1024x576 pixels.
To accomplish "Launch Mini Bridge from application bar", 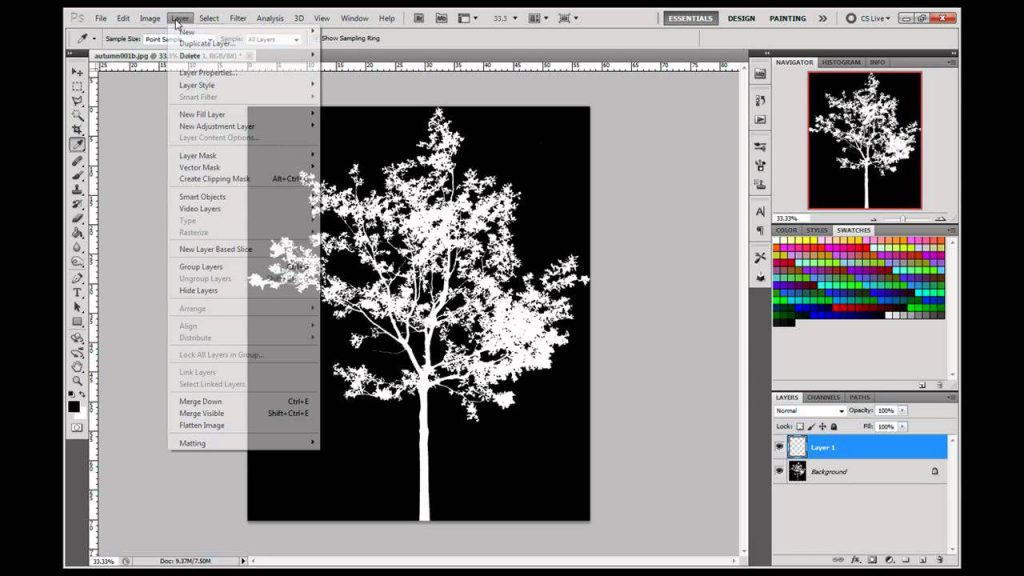I will pyautogui.click(x=441, y=18).
